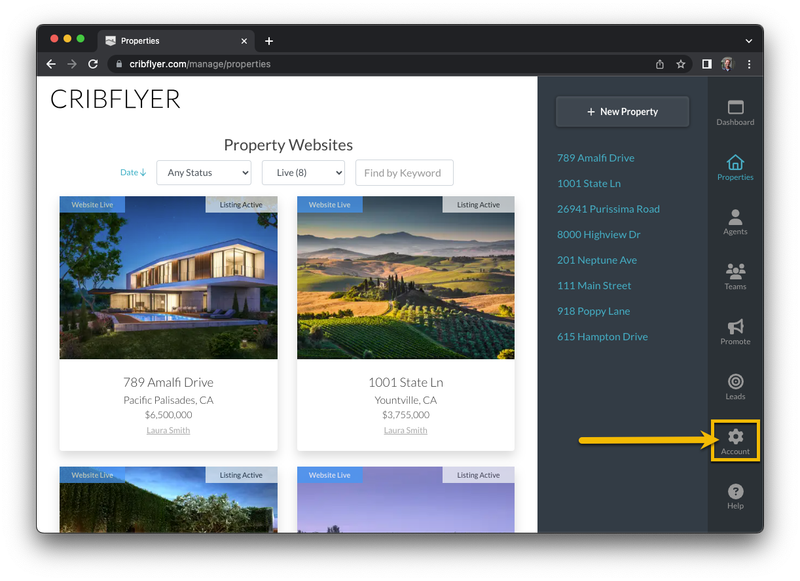Open Laura Smith under 1001 State Ln
Image resolution: width=800 pixels, height=581 pixels.
click(x=406, y=431)
